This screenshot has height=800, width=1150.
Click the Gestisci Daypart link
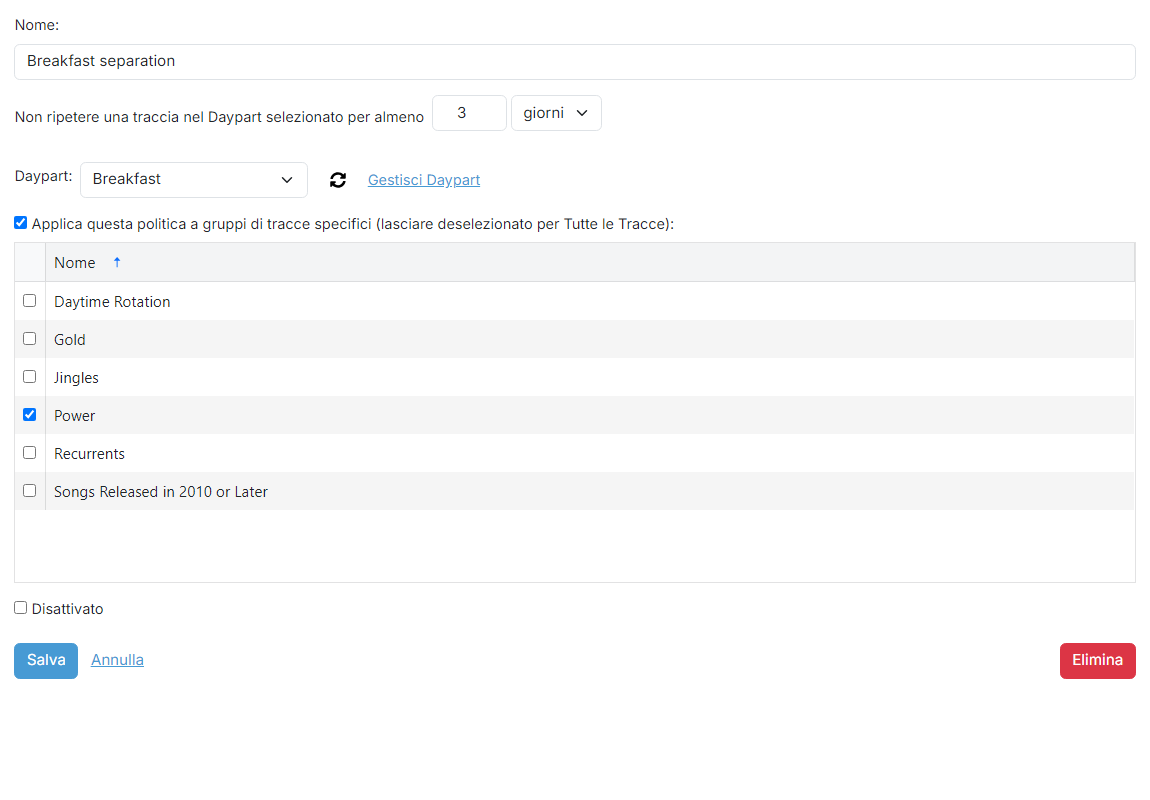click(424, 180)
